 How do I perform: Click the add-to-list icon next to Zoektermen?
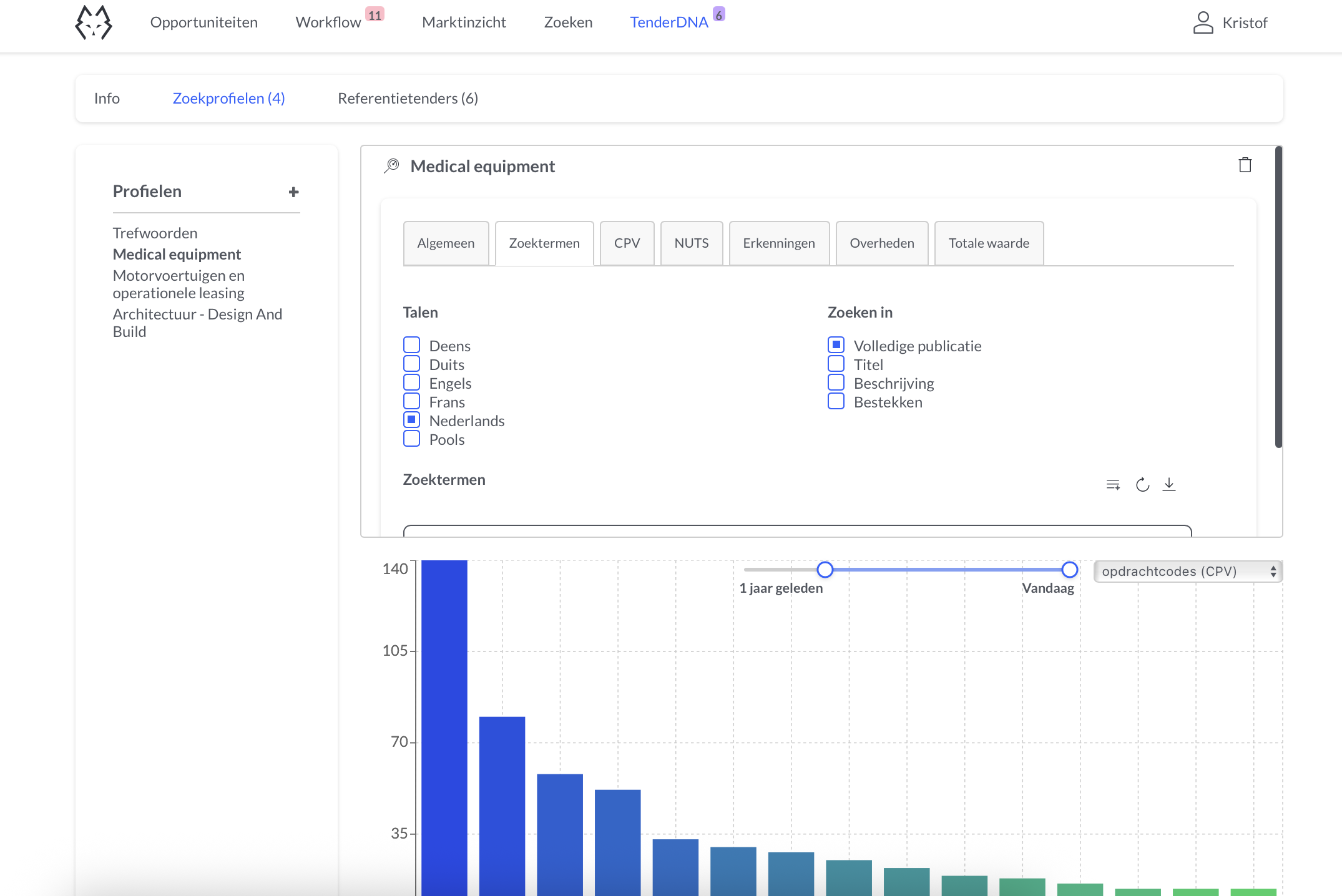[1113, 484]
